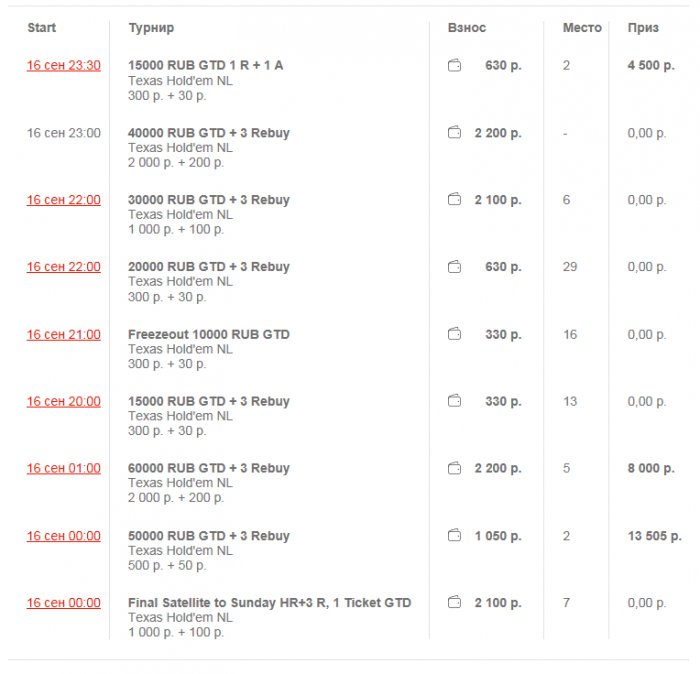The height and width of the screenshot is (674, 700).
Task: Click wallet icon in Freezeout 10000 row
Action: click(x=454, y=334)
